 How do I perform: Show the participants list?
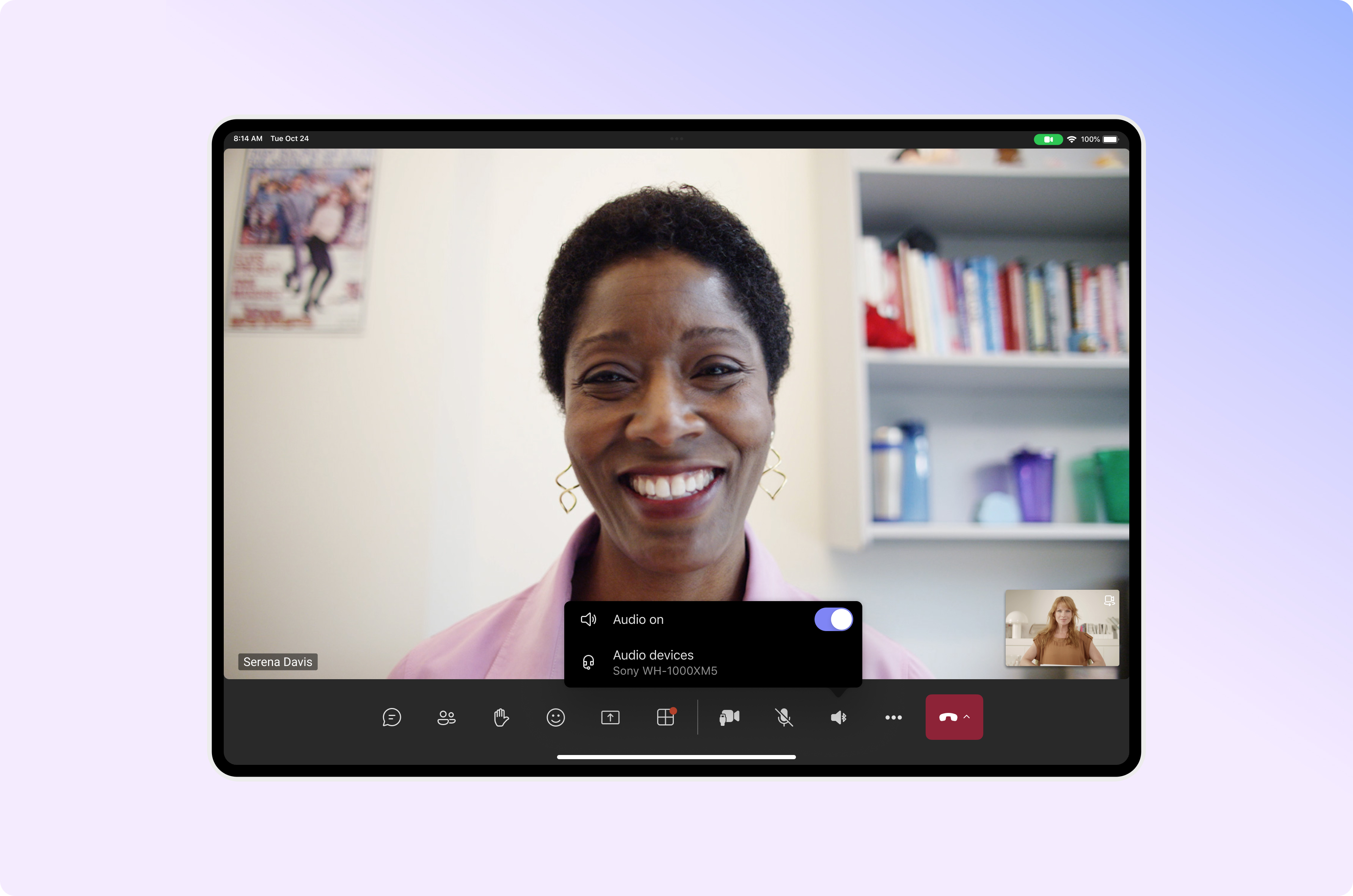(446, 717)
